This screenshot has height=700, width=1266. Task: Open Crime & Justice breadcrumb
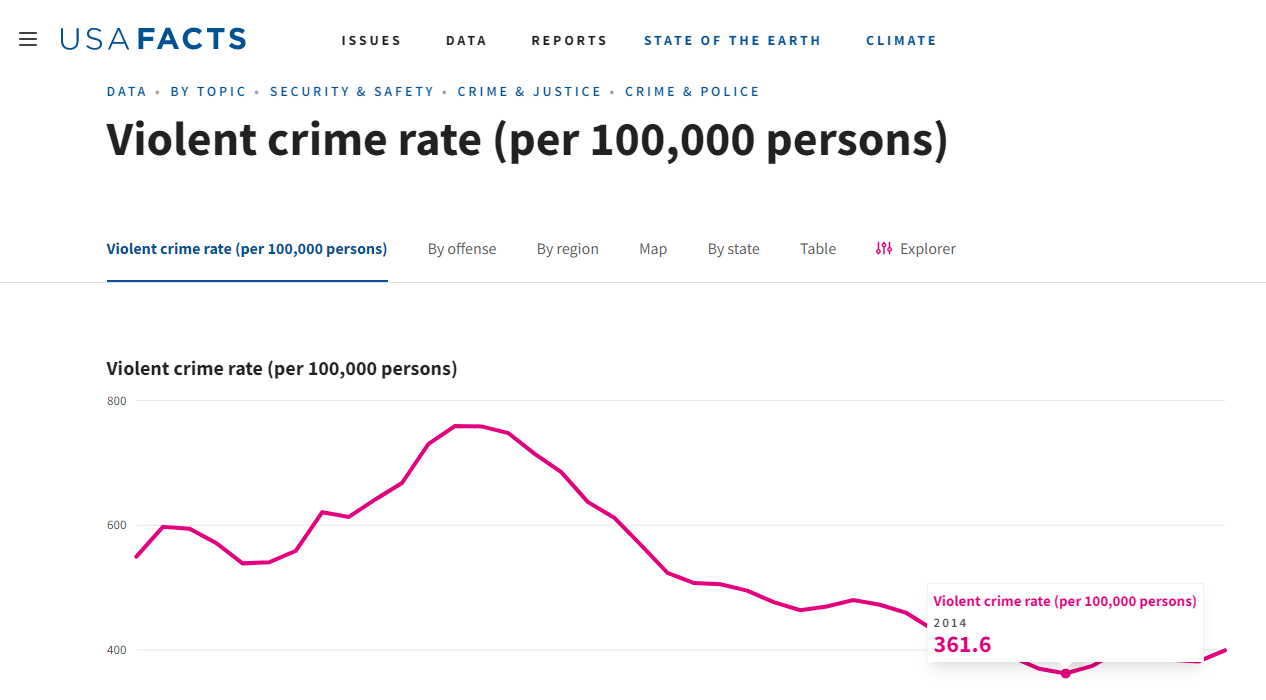click(529, 91)
